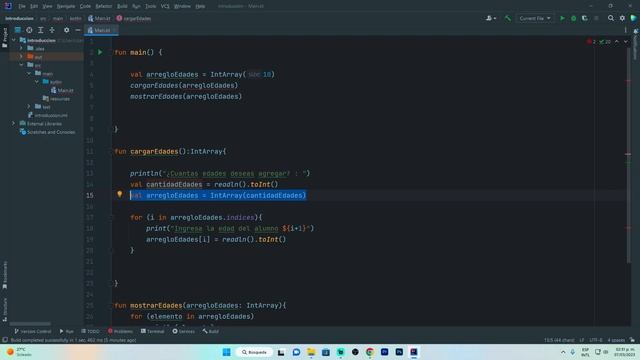Click the red errors count indicator
The image size is (640, 360).
pyautogui.click(x=591, y=42)
